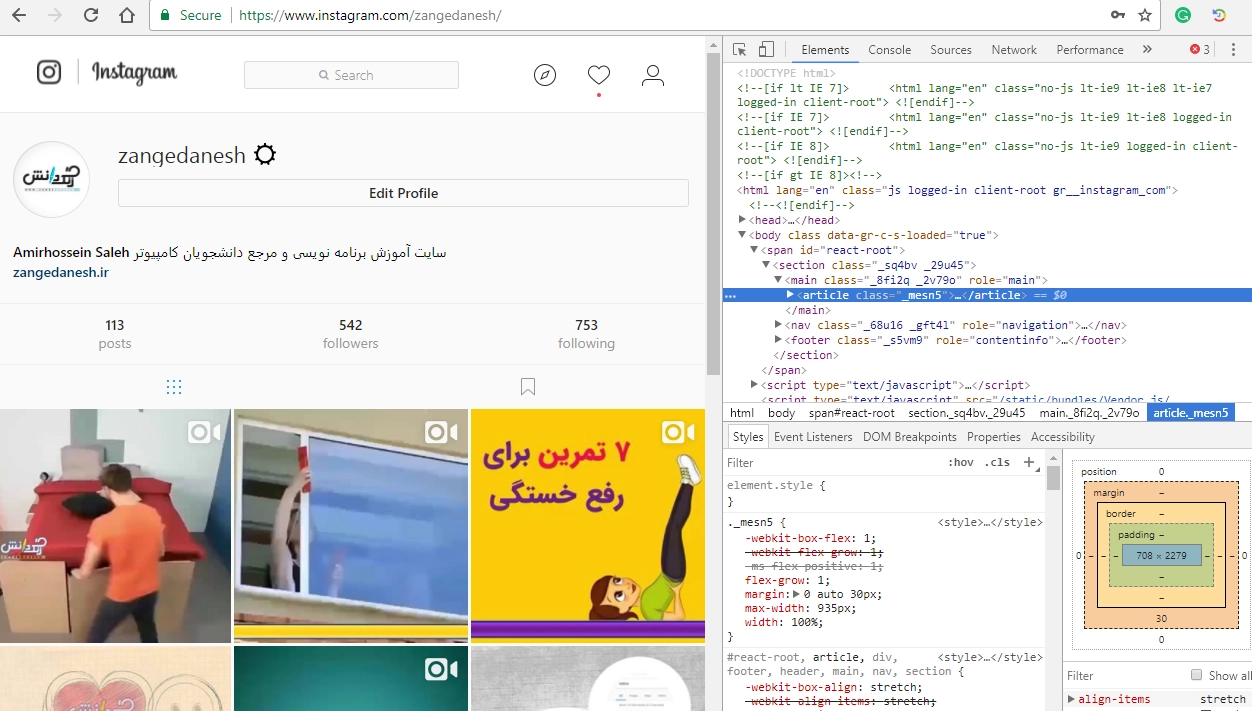The width and height of the screenshot is (1252, 711).
Task: Click the ellipsis beside the selected article row
Action: [730, 296]
